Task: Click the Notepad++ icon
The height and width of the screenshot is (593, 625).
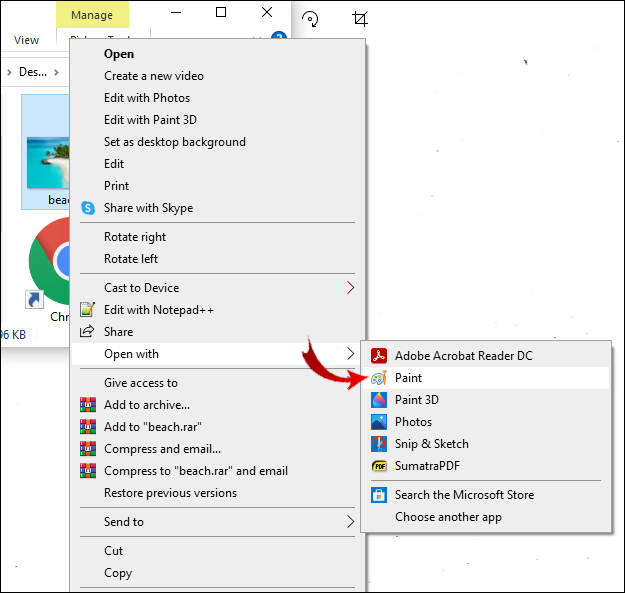Action: 88,310
